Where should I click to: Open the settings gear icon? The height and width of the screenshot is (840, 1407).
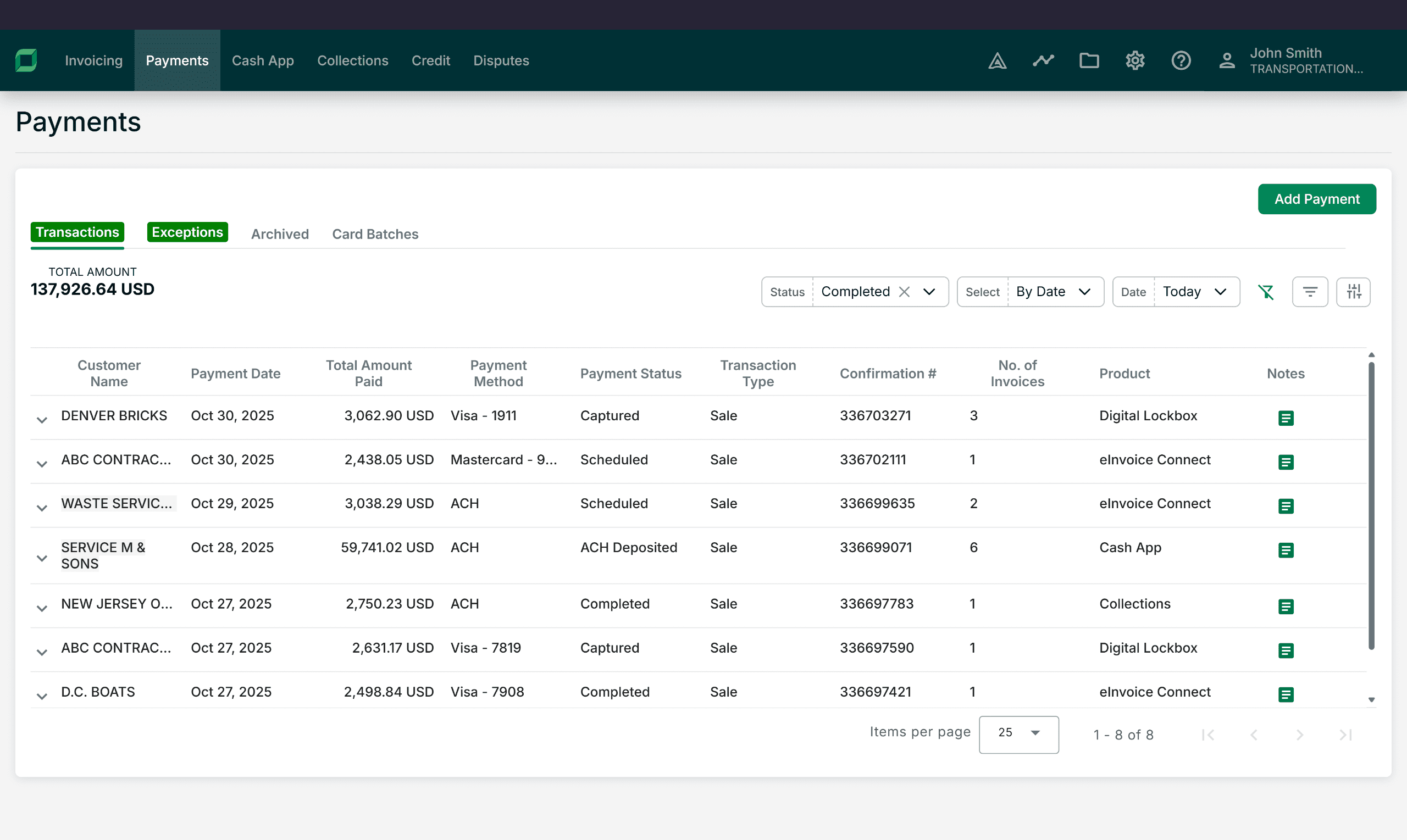1134,60
